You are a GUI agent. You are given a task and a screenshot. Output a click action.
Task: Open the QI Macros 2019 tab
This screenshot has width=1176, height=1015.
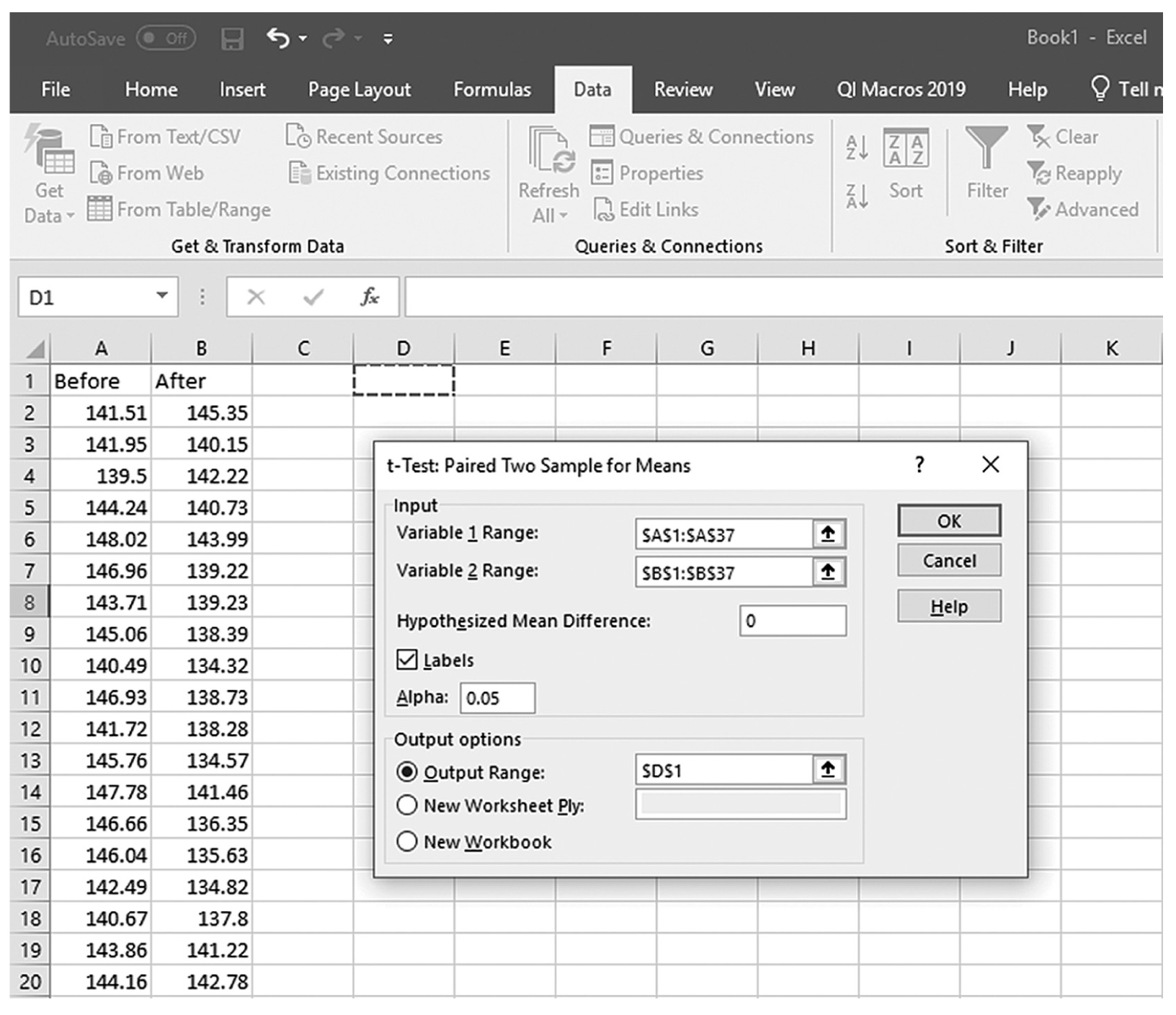point(901,89)
